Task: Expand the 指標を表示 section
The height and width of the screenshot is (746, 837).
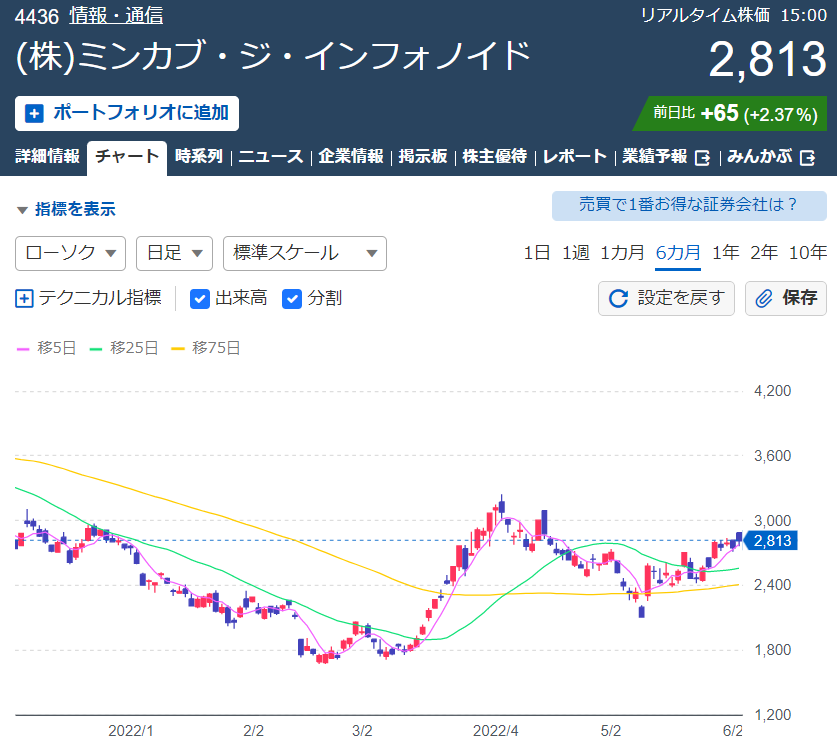Action: (x=66, y=209)
